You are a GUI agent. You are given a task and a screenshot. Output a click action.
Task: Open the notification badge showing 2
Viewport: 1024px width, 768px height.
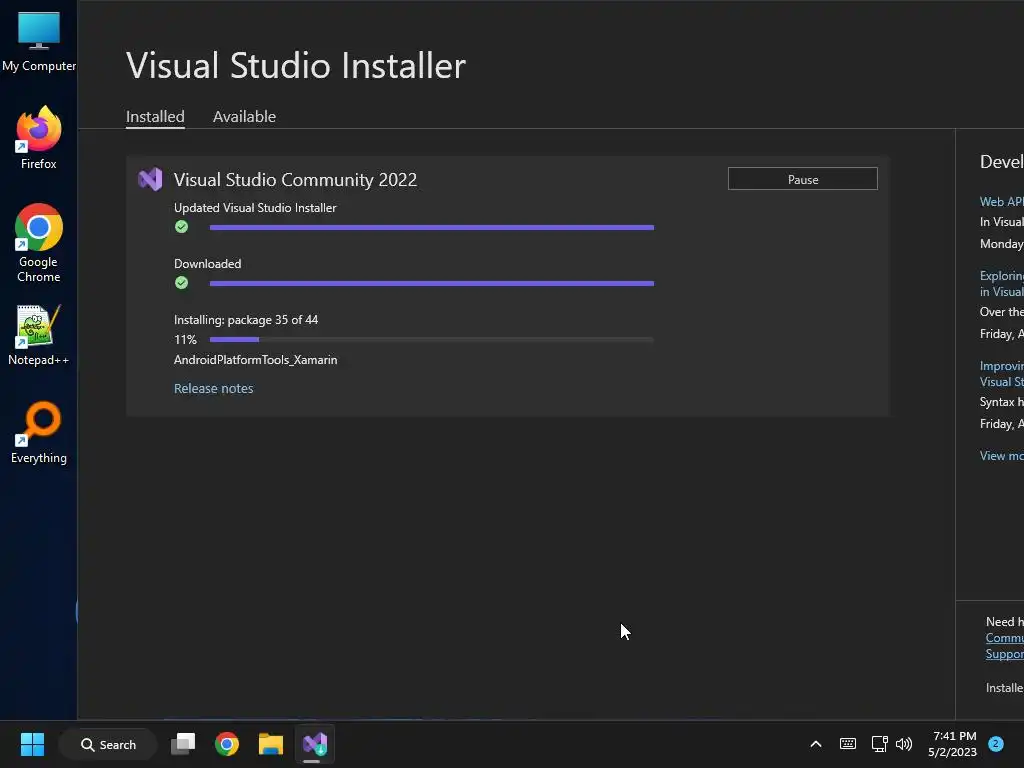[x=996, y=743]
